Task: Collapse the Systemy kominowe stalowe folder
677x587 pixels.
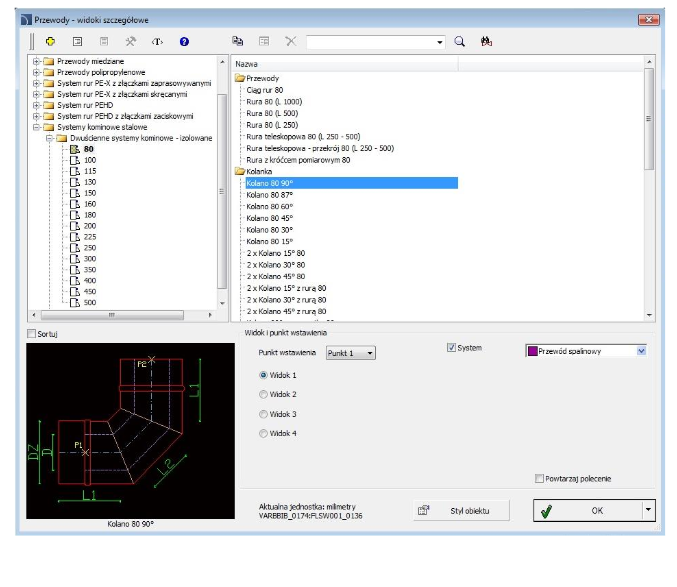Action: [36, 127]
